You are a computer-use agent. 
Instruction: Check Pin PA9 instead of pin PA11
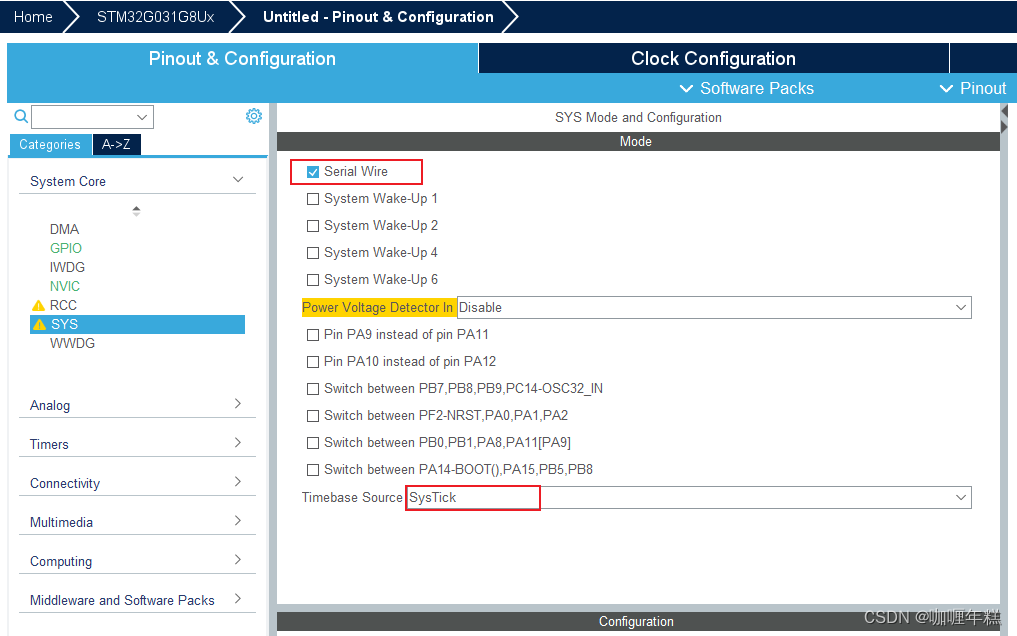tap(313, 335)
